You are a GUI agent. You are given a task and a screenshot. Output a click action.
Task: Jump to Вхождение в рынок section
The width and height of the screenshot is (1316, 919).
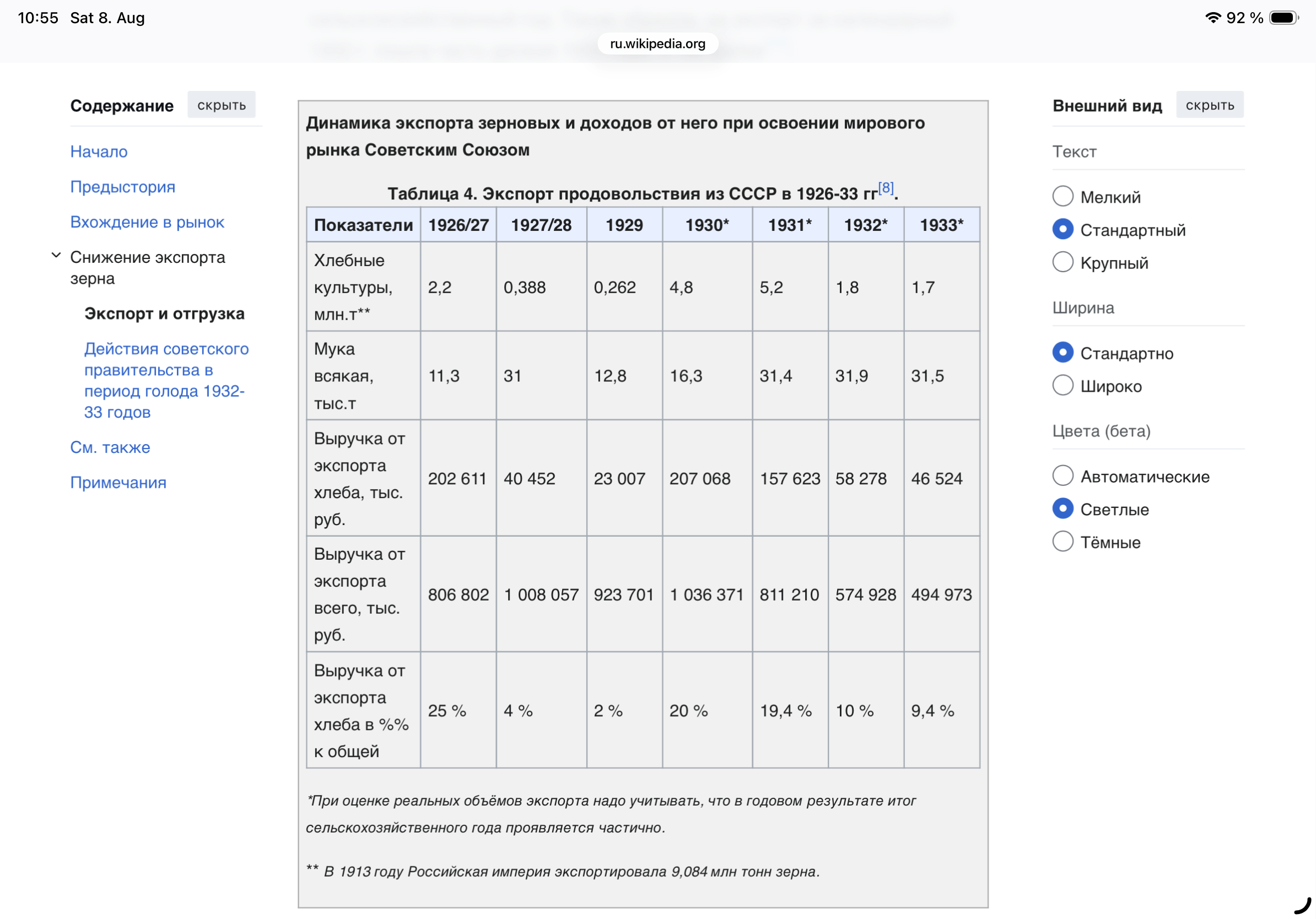(x=147, y=222)
